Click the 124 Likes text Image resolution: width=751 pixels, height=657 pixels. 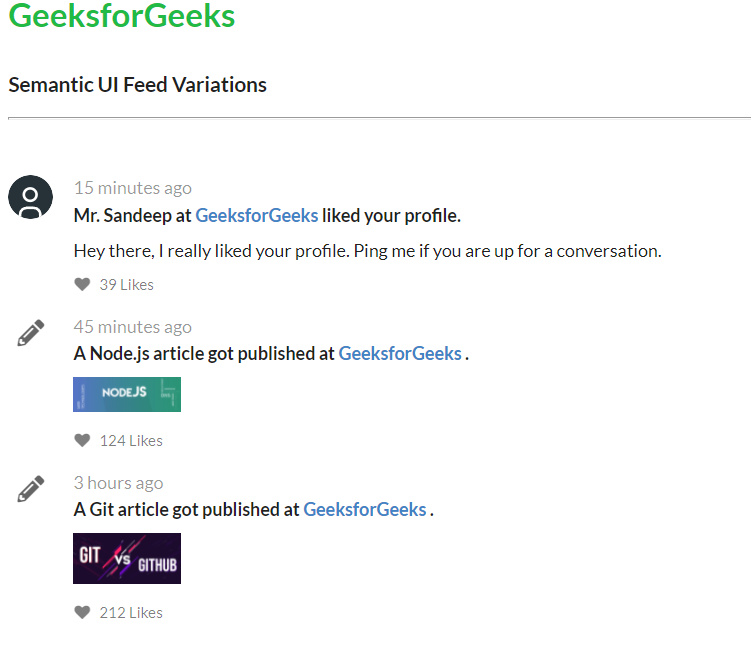point(131,441)
